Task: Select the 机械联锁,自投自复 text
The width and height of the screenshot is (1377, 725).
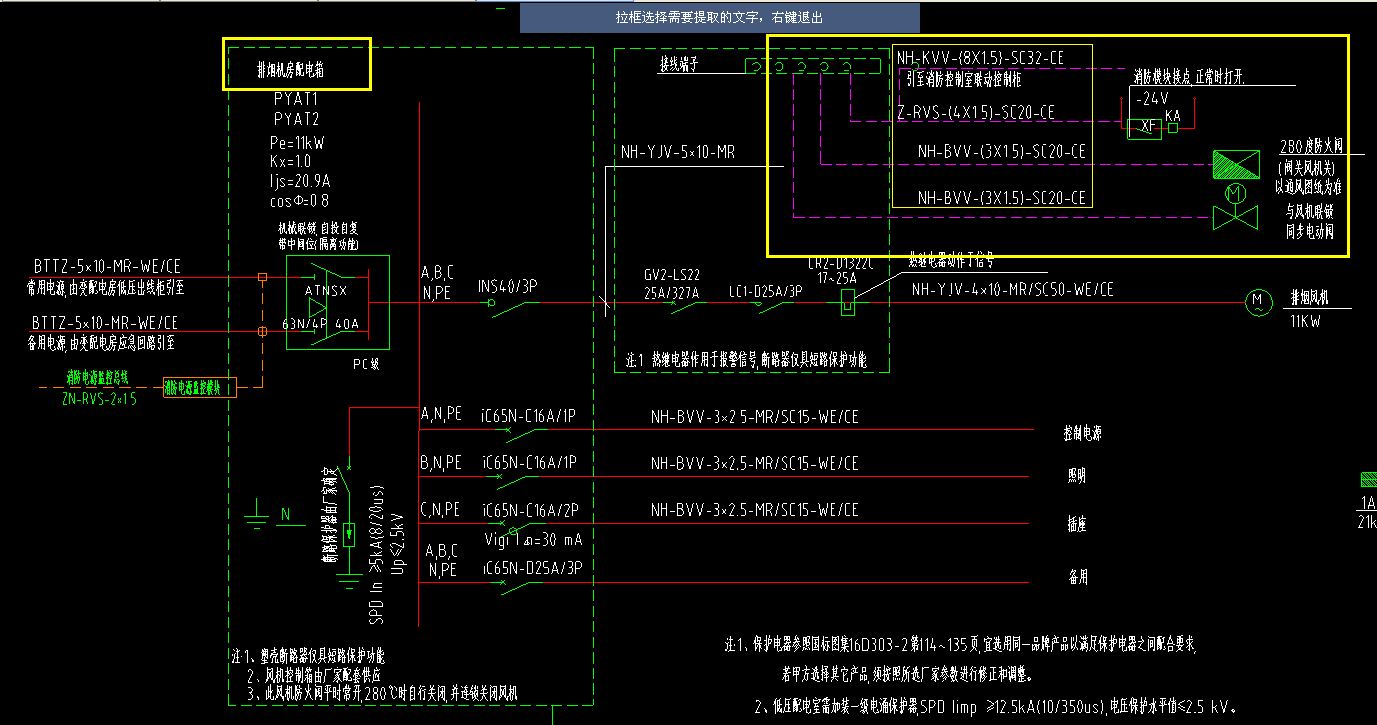Action: [x=318, y=228]
